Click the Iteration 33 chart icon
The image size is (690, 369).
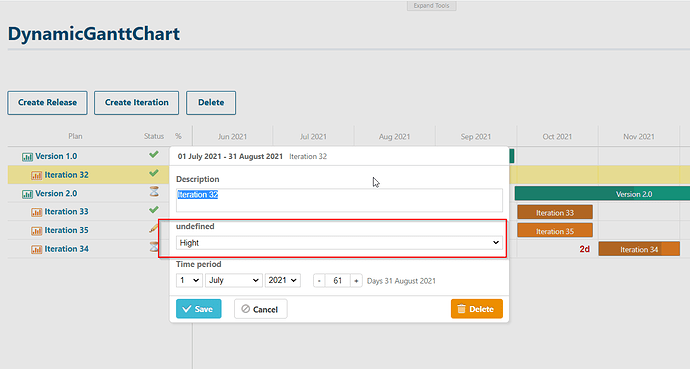pos(37,212)
